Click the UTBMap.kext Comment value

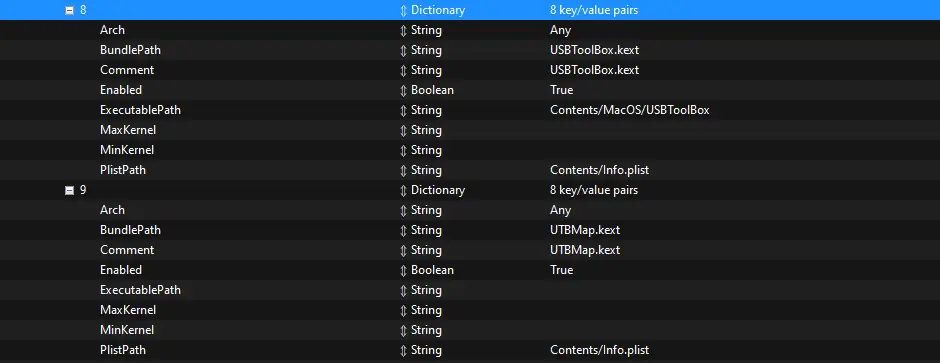585,250
